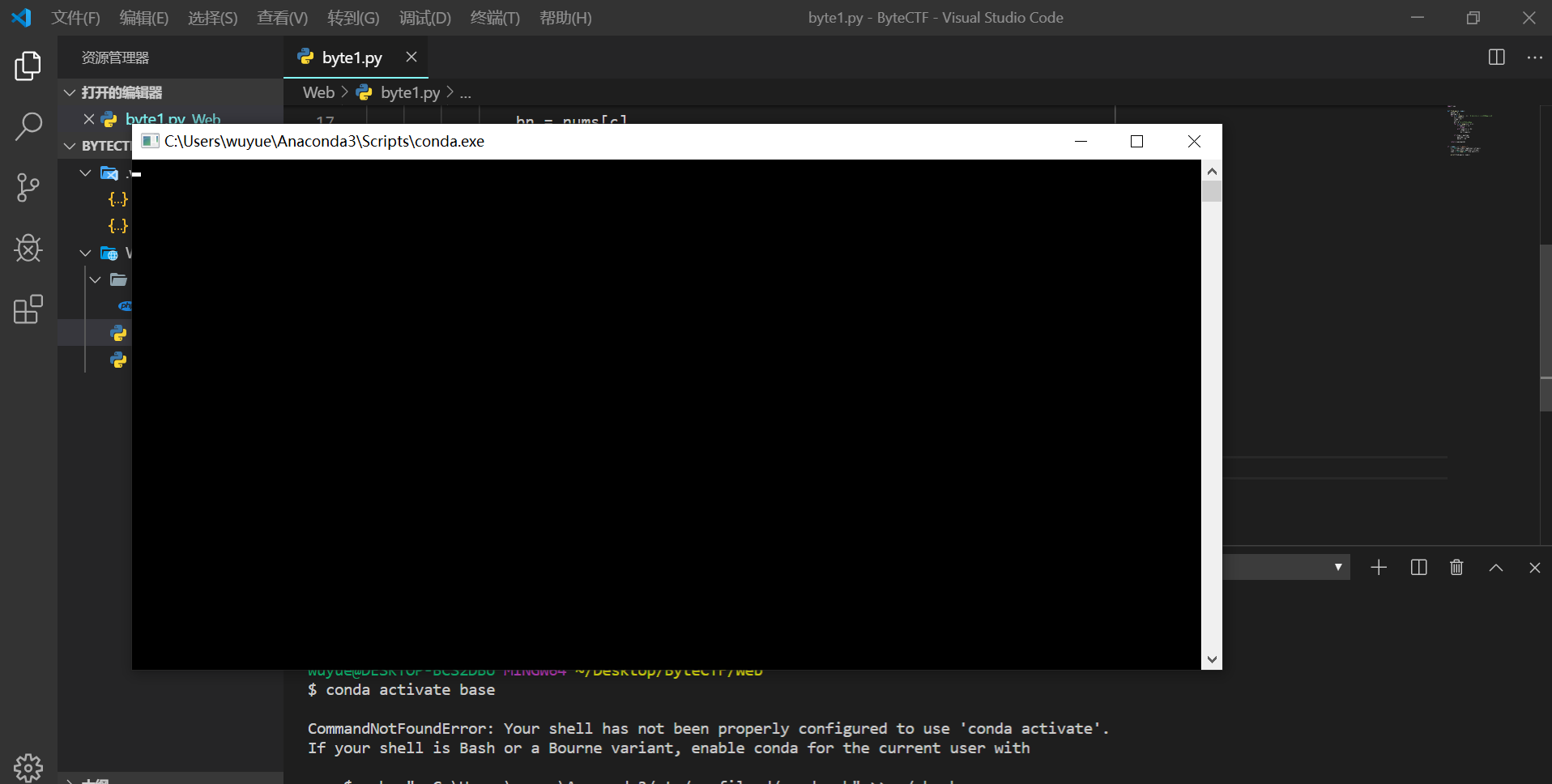This screenshot has height=784, width=1552.
Task: Open editor More Actions ellipsis
Action: click(1535, 58)
